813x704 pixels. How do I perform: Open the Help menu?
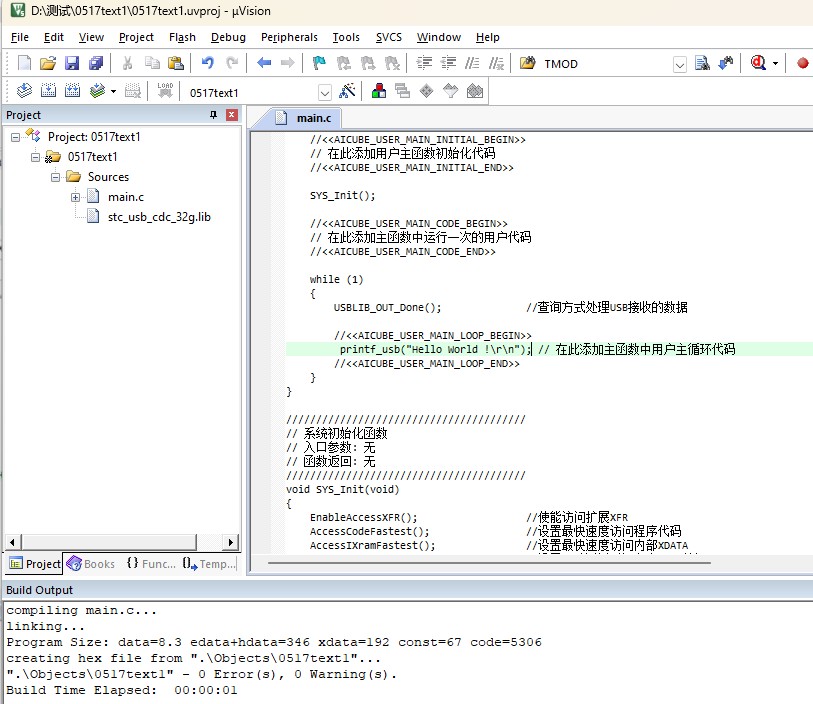pyautogui.click(x=487, y=37)
